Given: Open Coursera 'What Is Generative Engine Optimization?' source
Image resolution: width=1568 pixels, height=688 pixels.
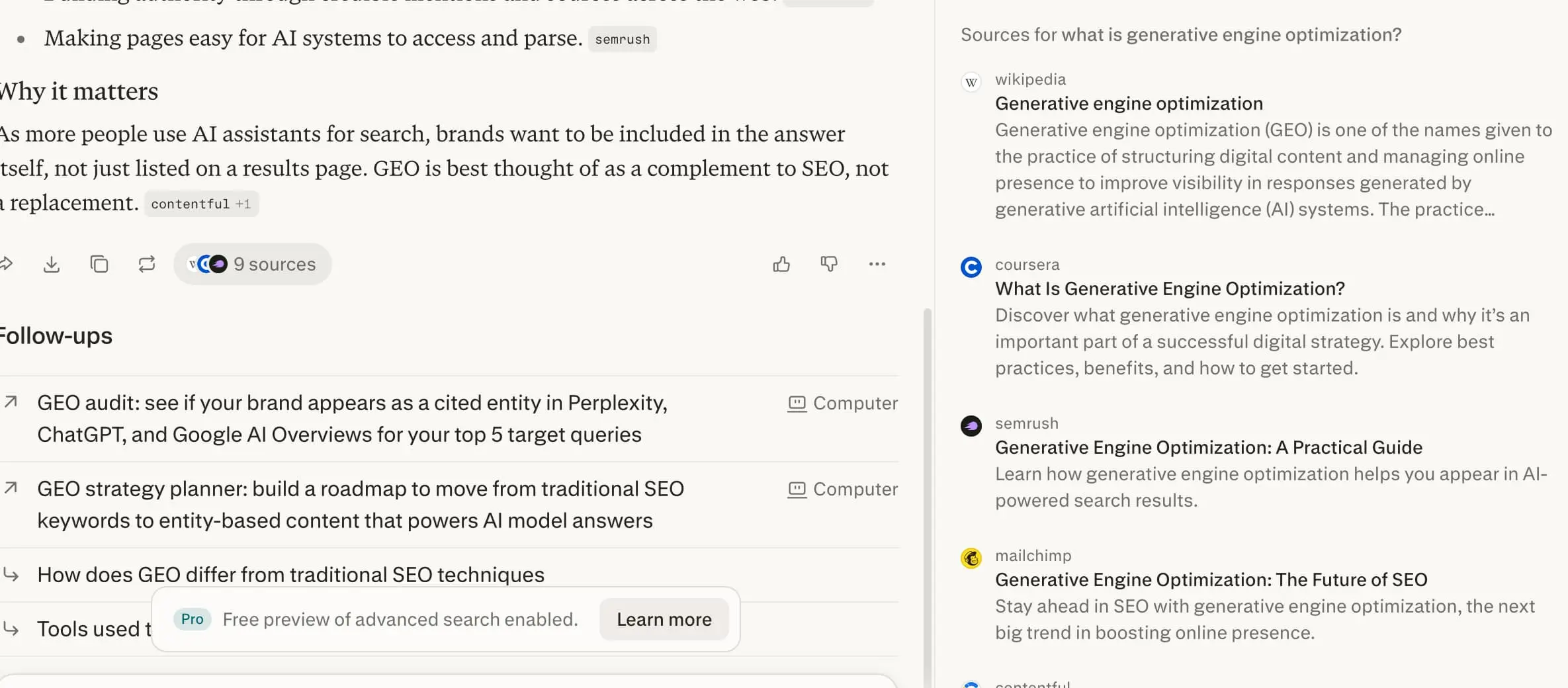Looking at the screenshot, I should click(x=1170, y=288).
